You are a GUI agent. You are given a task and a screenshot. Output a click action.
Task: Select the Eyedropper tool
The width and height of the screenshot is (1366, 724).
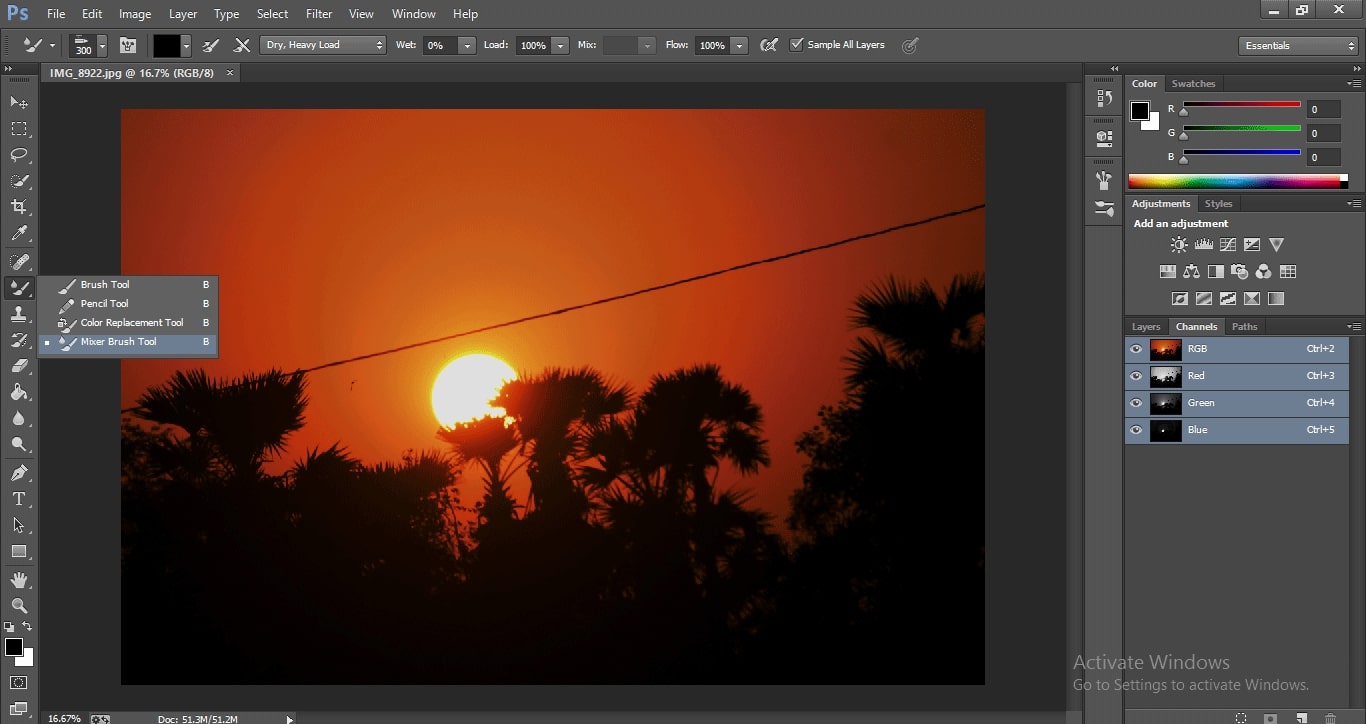coord(19,234)
